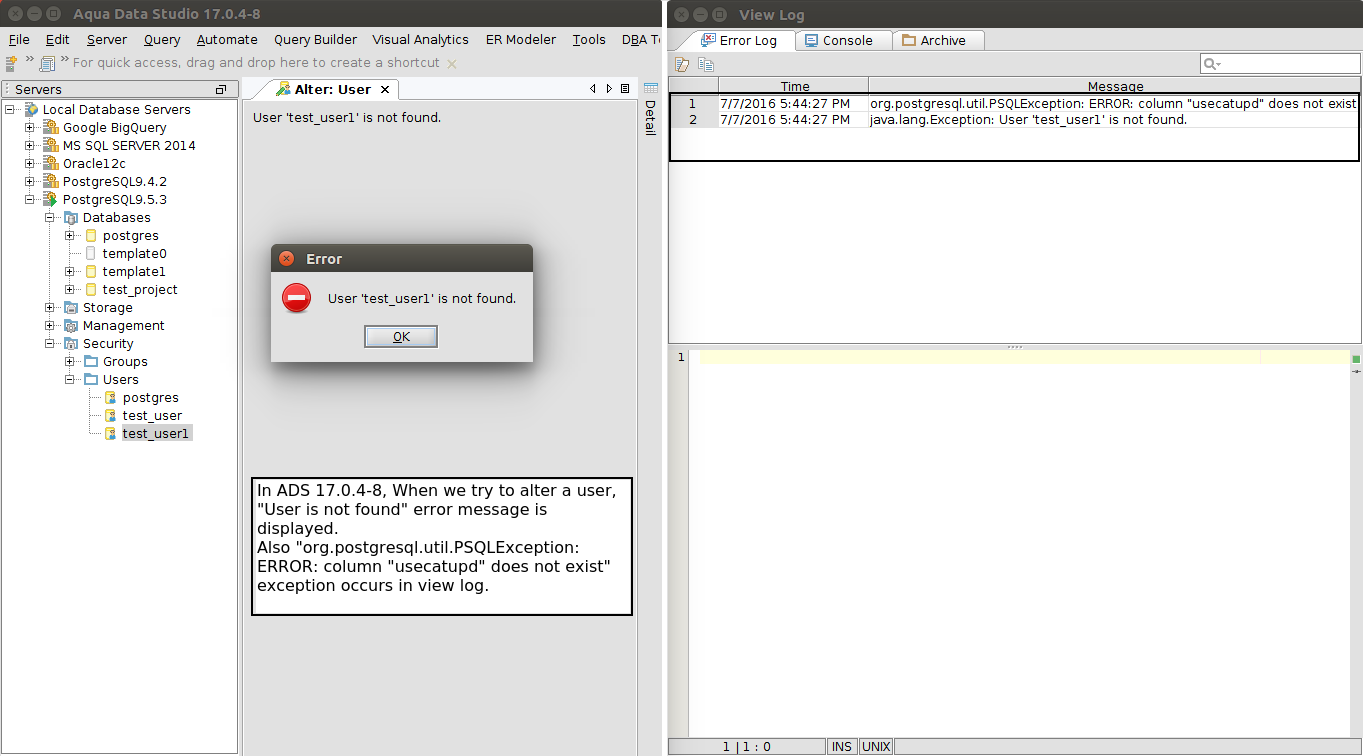
Task: Dismiss the quick access shortcut hint
Action: (x=451, y=64)
